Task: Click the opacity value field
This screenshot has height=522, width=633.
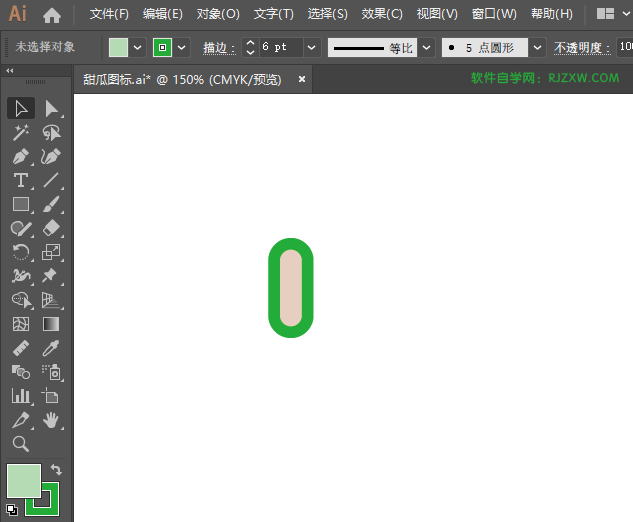Action: [625, 48]
